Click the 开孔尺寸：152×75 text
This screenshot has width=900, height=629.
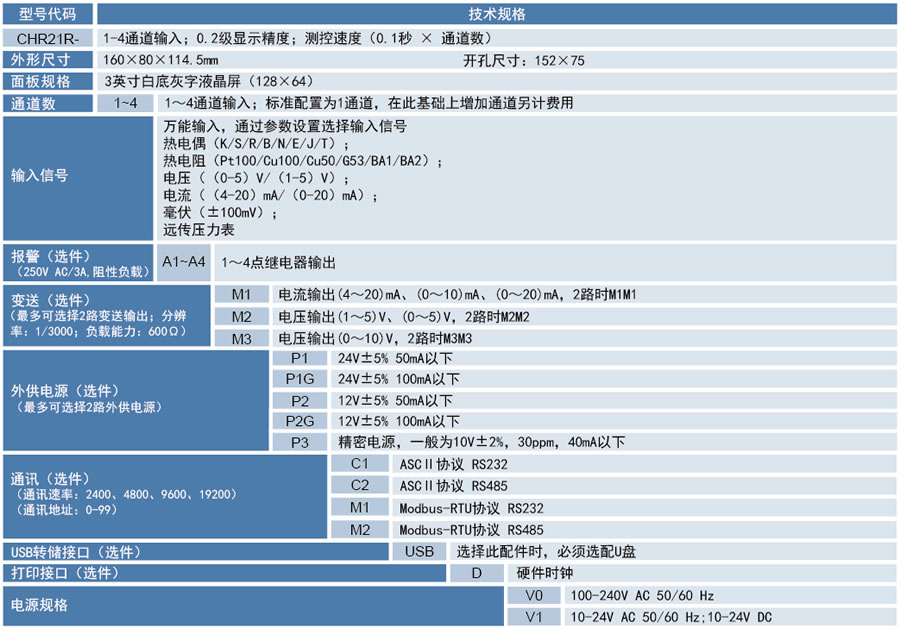point(524,60)
